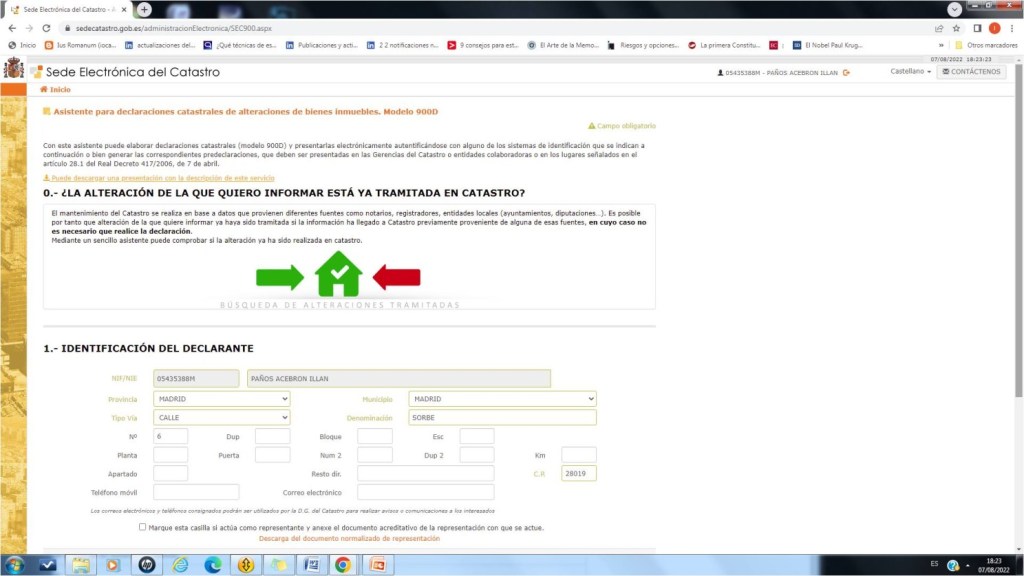Viewport: 1024px width, 576px height.
Task: Open Microsoft Edge from the taskbar
Action: [212, 565]
